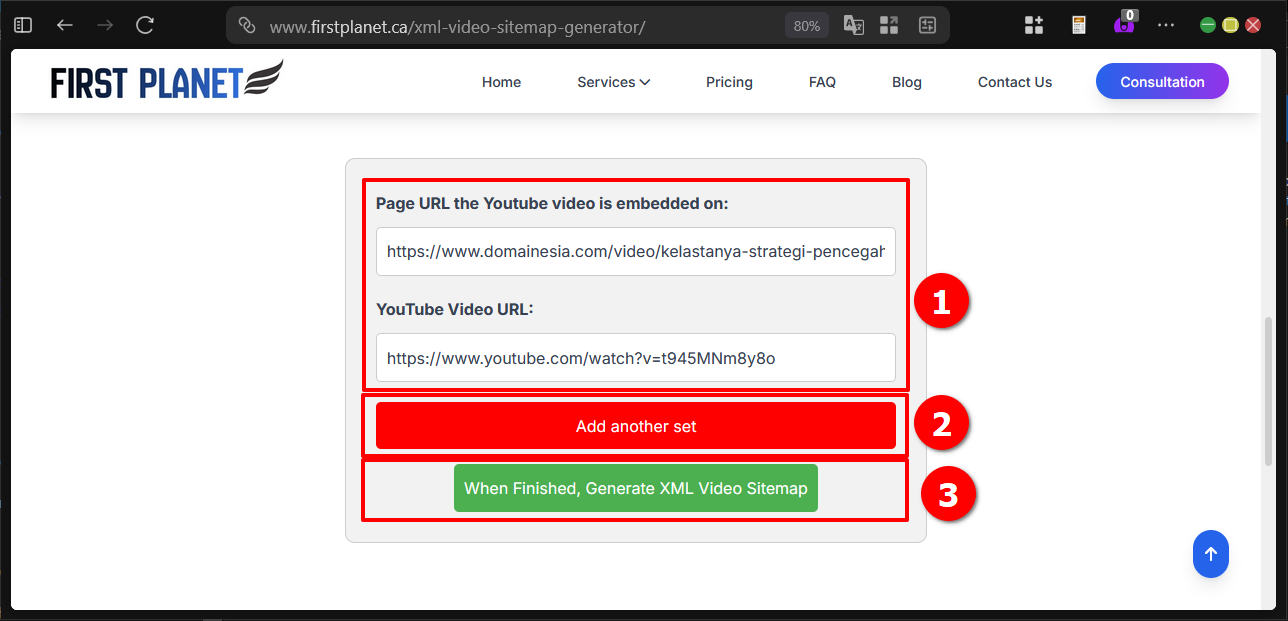Click the 80% zoom indicator
Viewport: 1288px width, 621px height.
(806, 25)
